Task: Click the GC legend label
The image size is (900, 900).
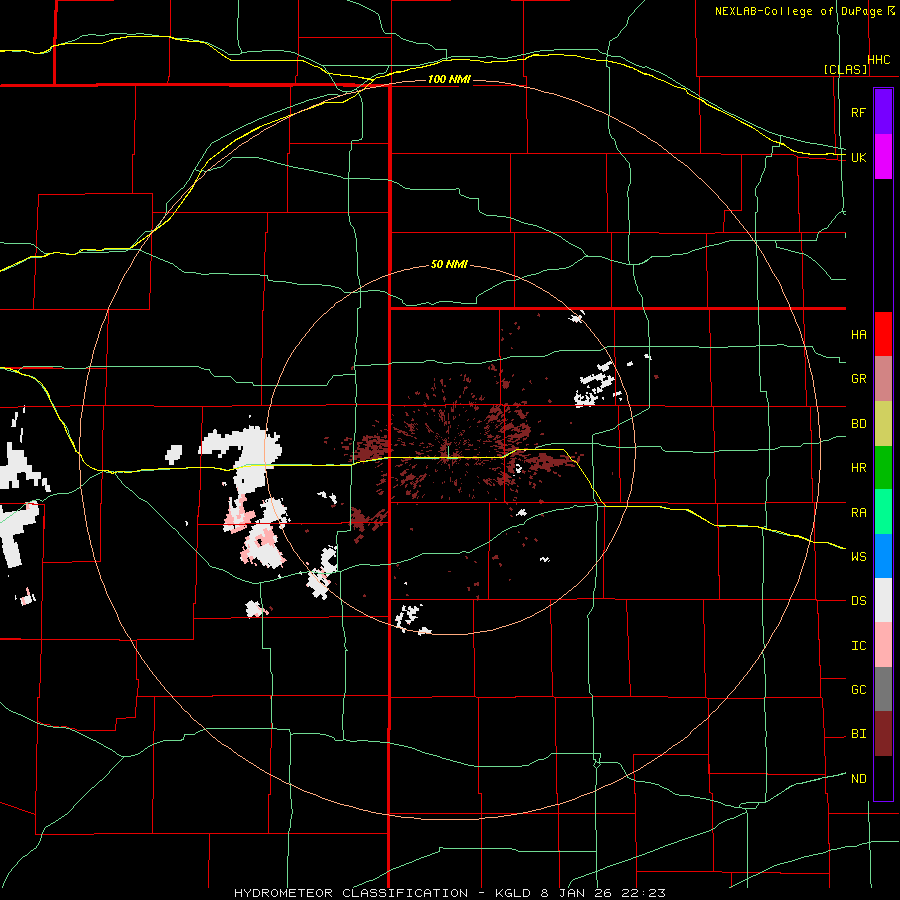Action: pos(859,690)
